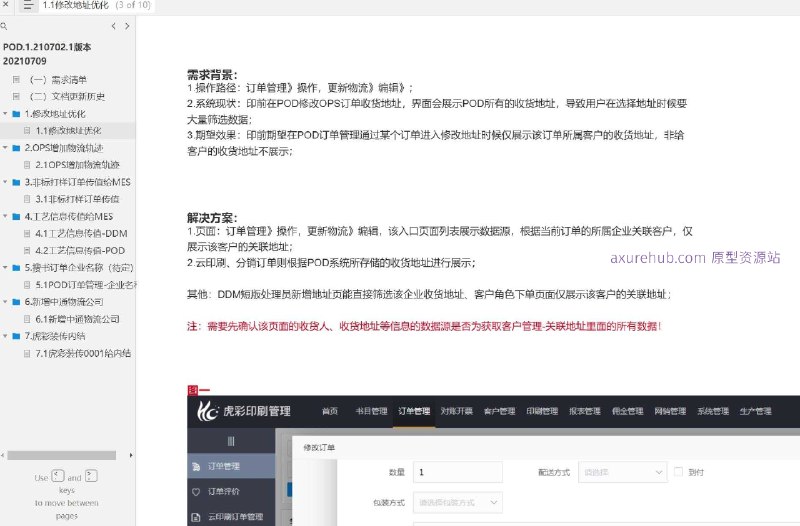Collapse folder 5.接书订单企业名称

(x=5, y=267)
